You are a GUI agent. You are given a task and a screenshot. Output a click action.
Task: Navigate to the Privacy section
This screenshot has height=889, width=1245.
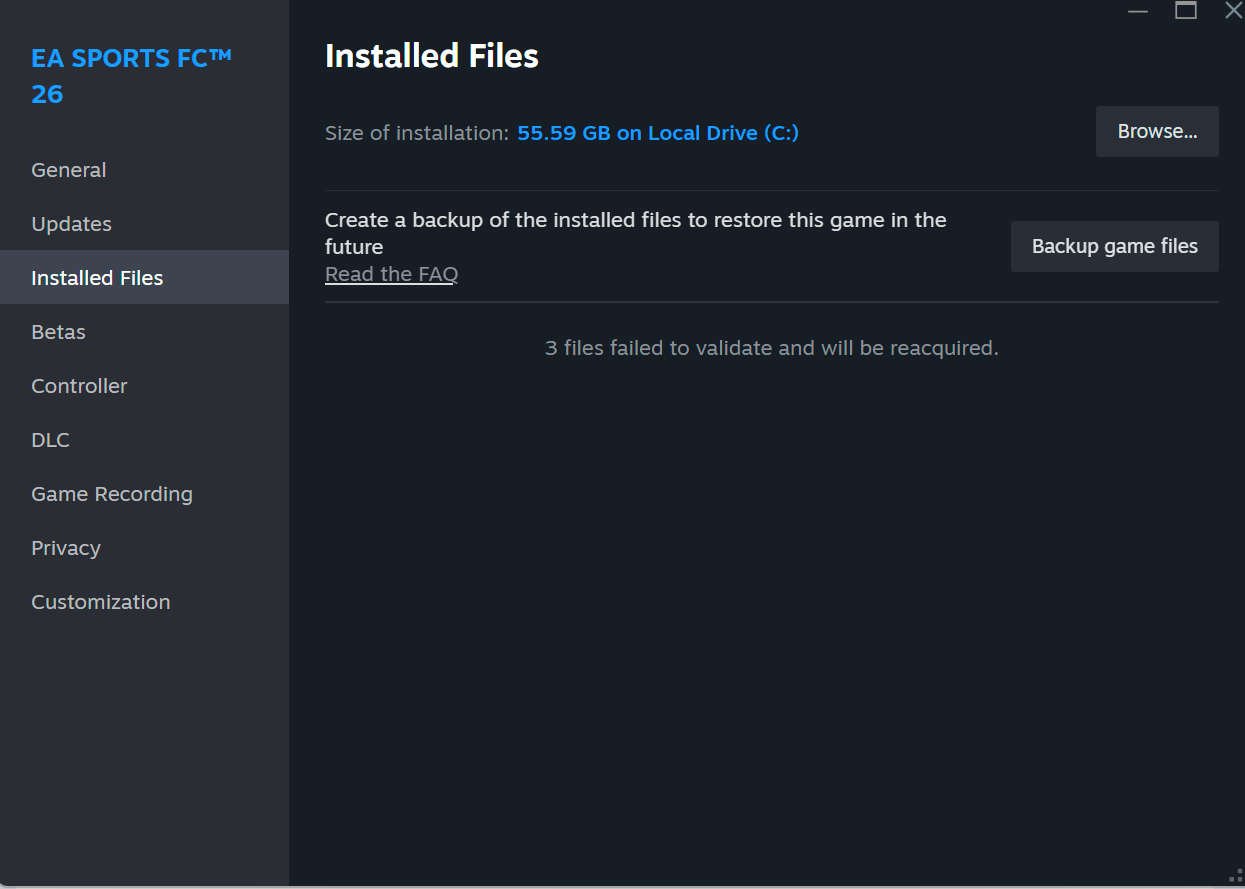click(x=66, y=548)
